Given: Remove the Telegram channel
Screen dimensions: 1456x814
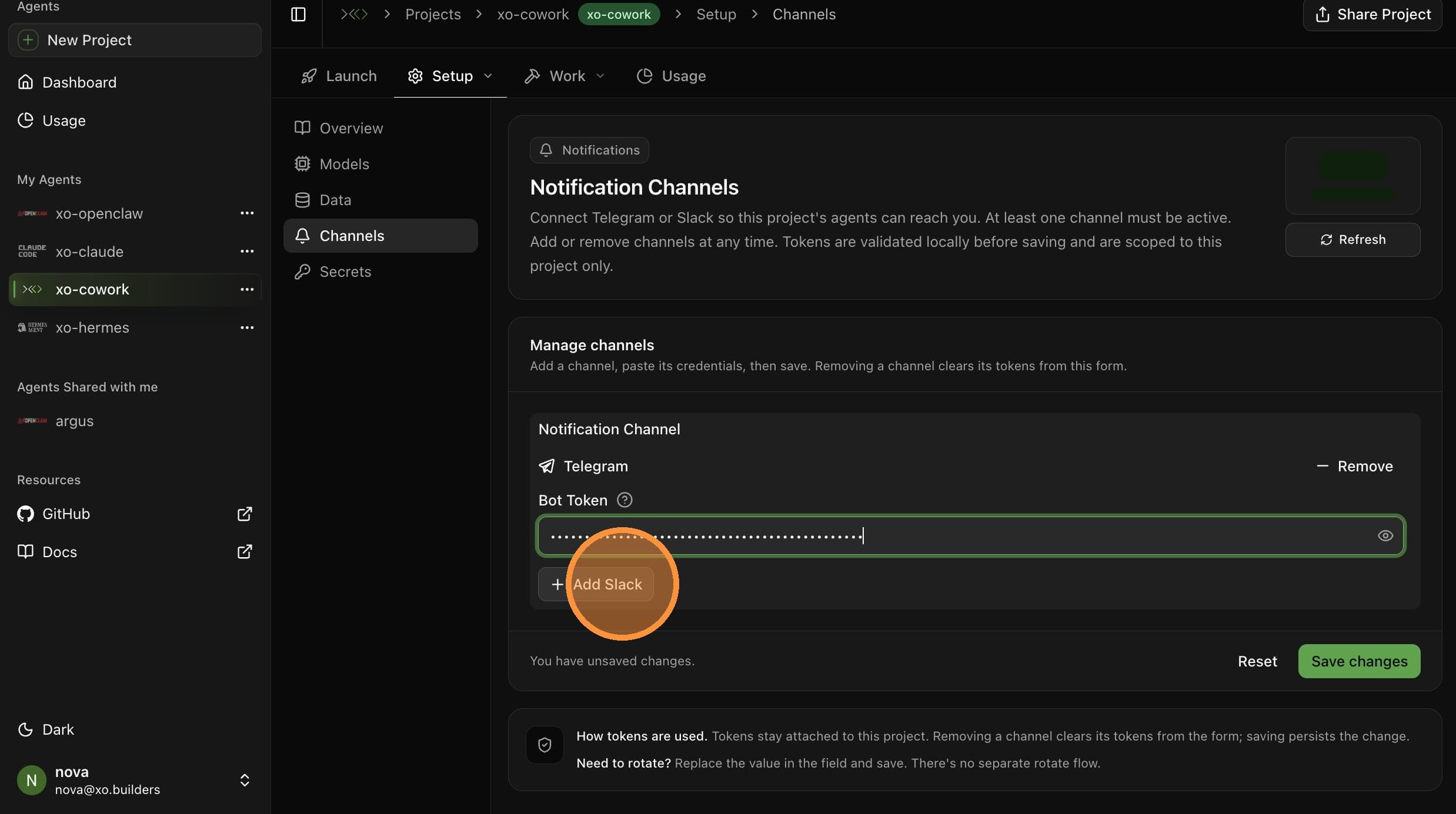Looking at the screenshot, I should [1354, 466].
